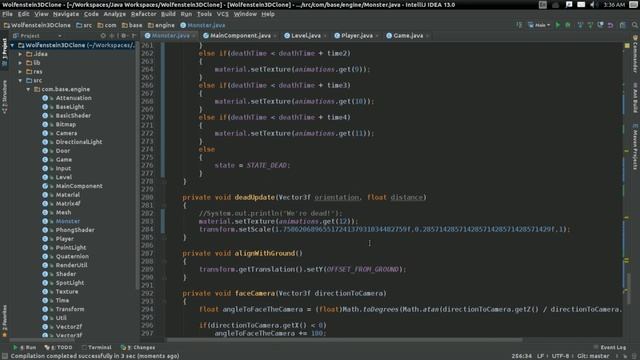This screenshot has height=360, width=640.
Task: Switch to the Game.java editor tab
Action: click(x=408, y=36)
